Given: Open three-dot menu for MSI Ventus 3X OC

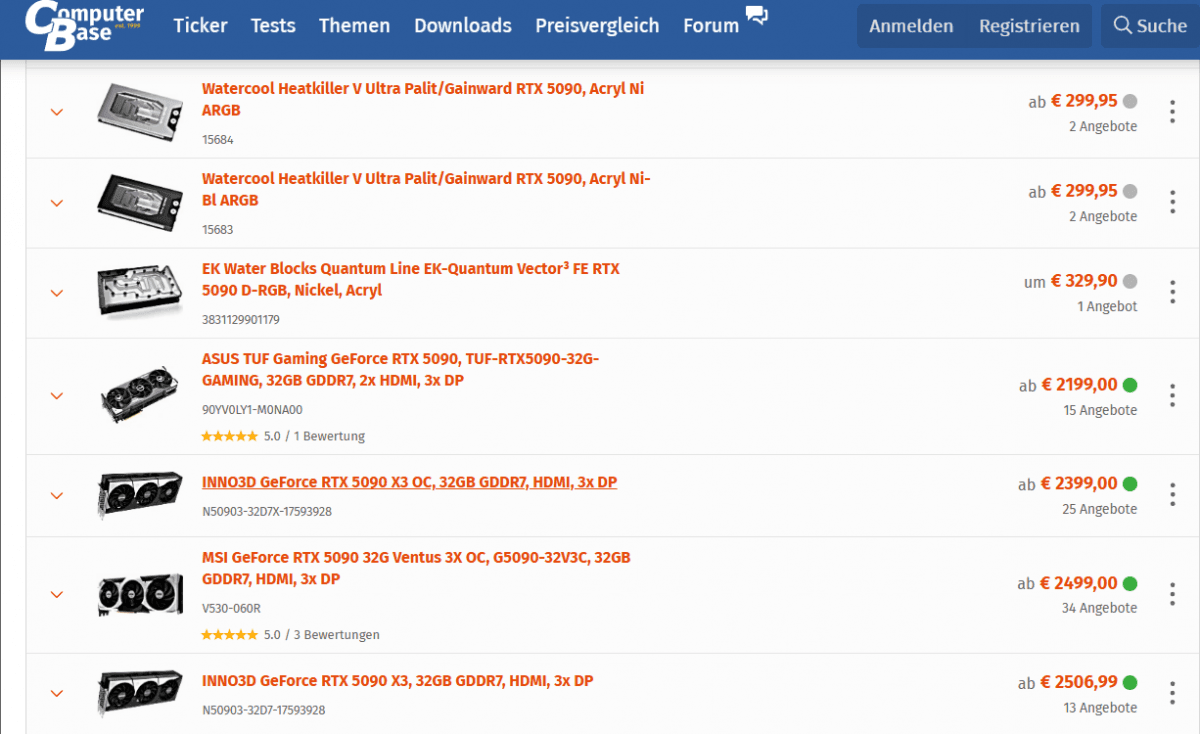Looking at the screenshot, I should (x=1172, y=594).
